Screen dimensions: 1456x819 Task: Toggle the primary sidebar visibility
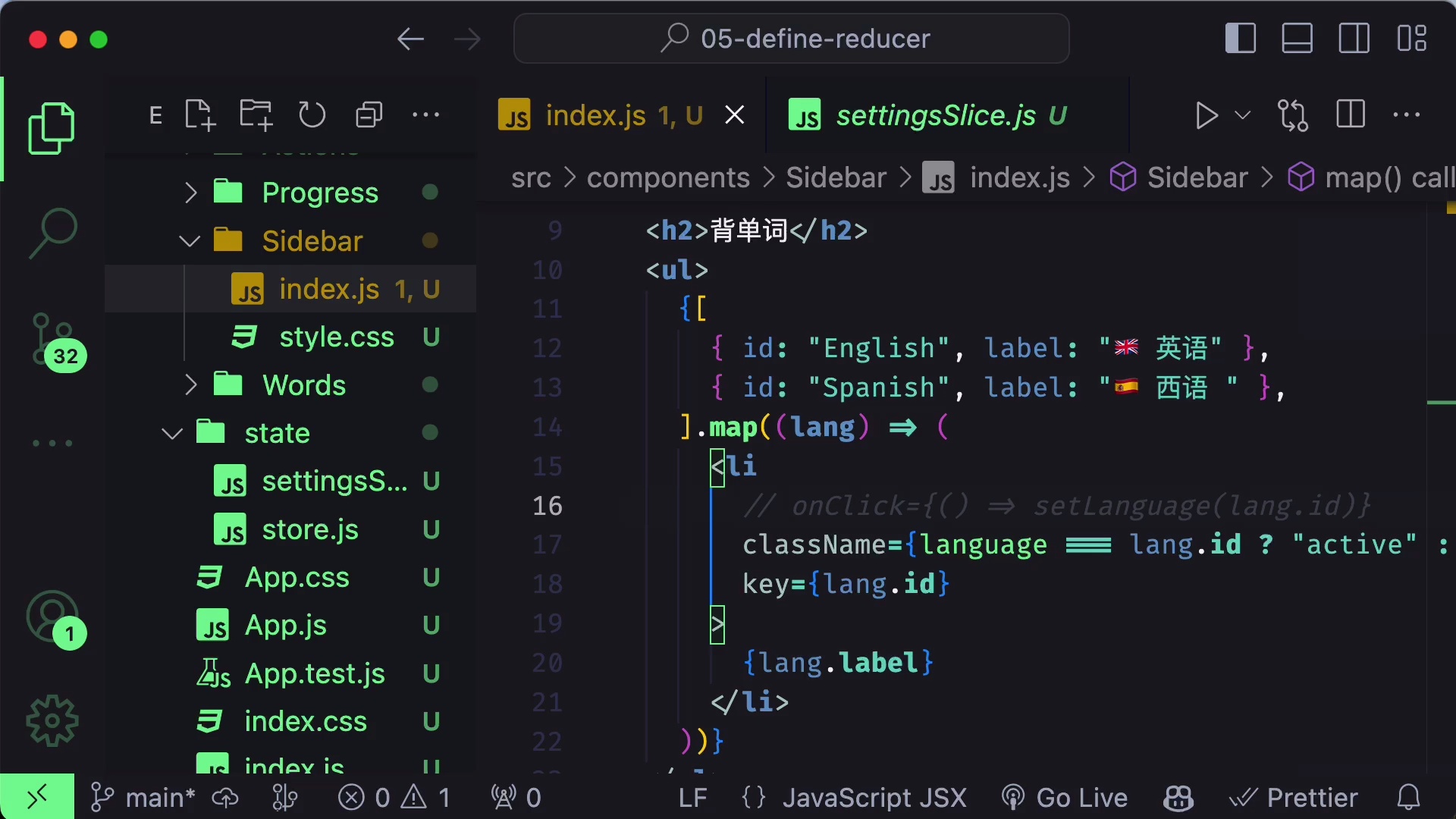click(1240, 37)
